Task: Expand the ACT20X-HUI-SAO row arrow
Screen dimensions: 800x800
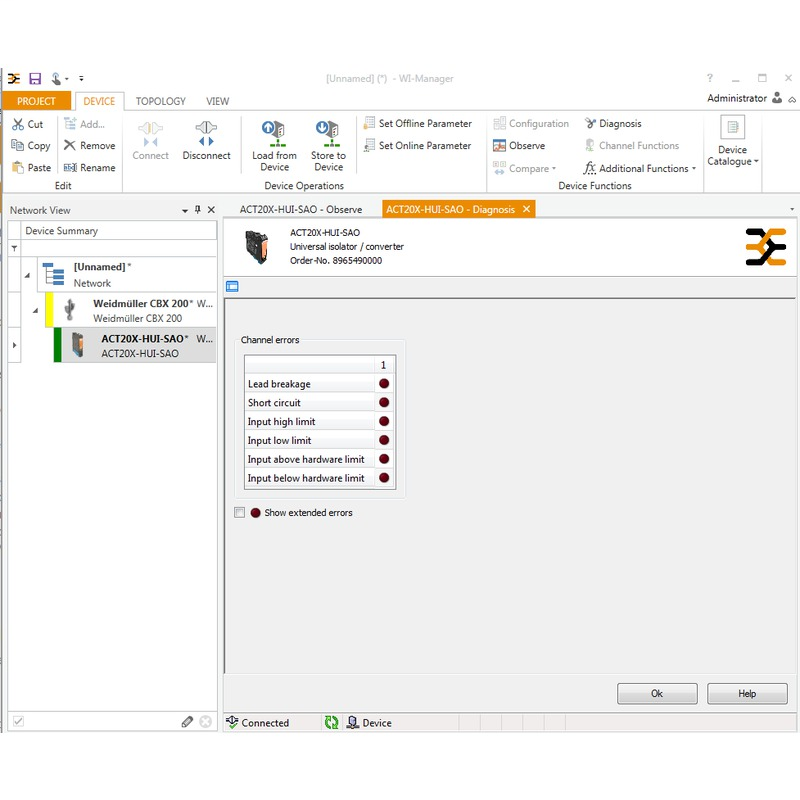Action: point(14,345)
